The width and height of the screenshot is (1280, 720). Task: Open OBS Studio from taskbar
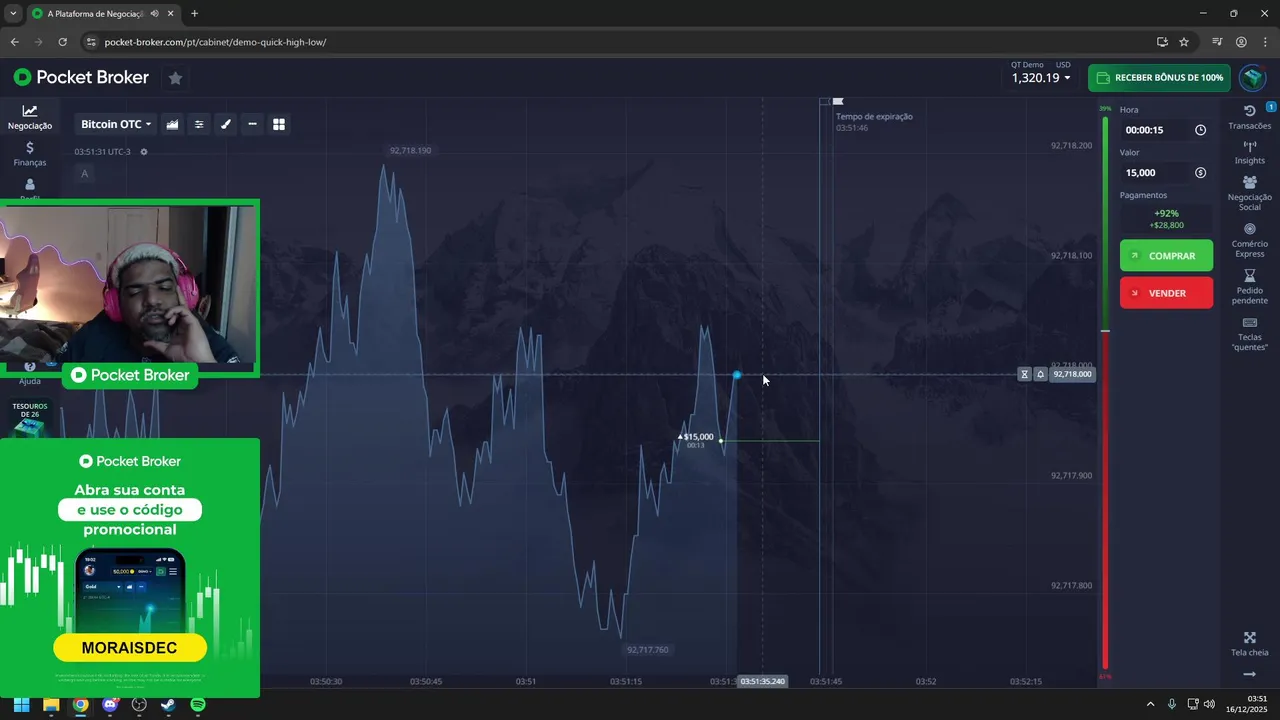(x=139, y=704)
